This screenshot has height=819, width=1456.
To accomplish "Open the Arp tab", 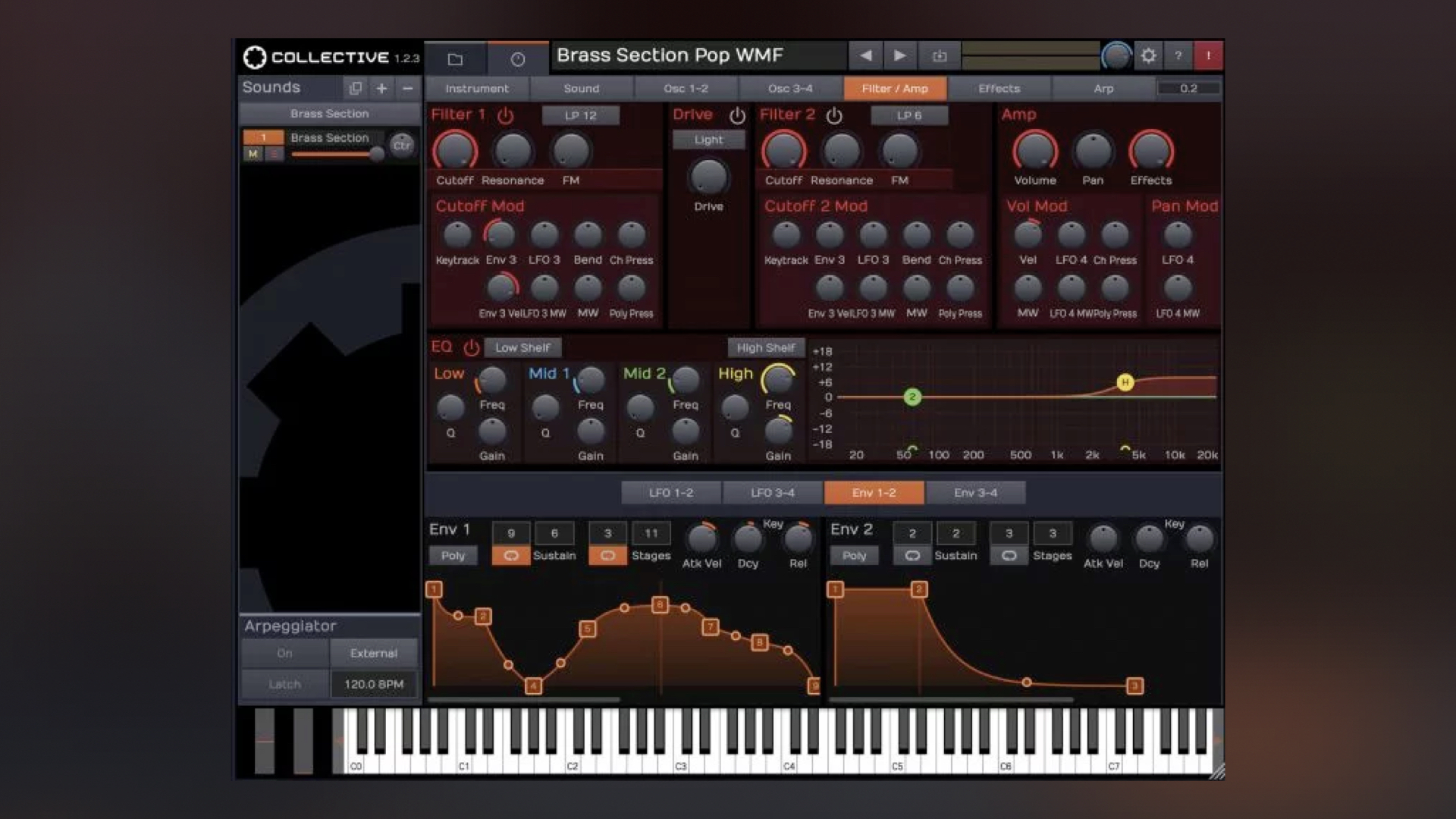I will tap(1103, 89).
